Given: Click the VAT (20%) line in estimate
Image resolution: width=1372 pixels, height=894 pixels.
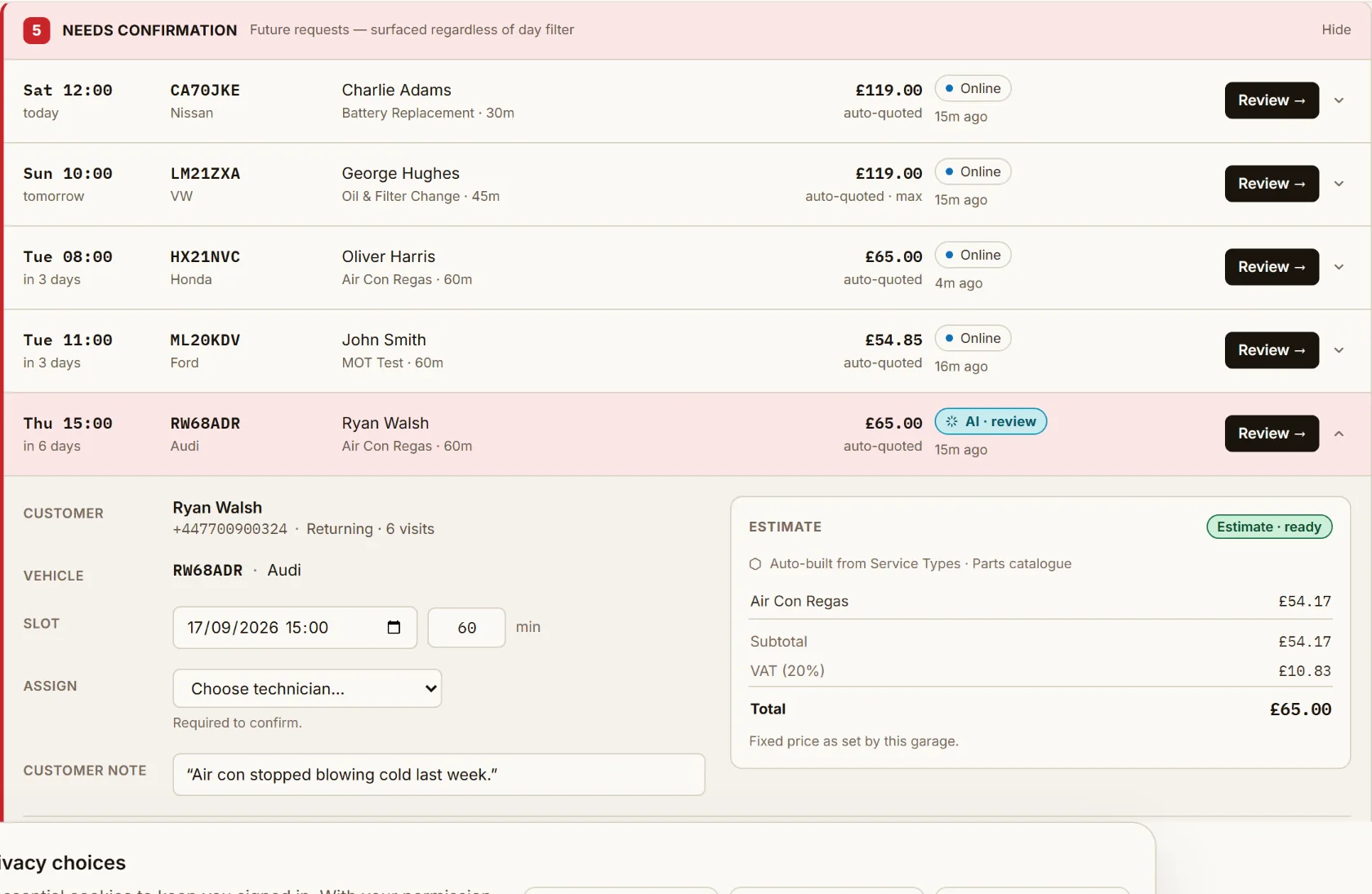Looking at the screenshot, I should 1040,670.
